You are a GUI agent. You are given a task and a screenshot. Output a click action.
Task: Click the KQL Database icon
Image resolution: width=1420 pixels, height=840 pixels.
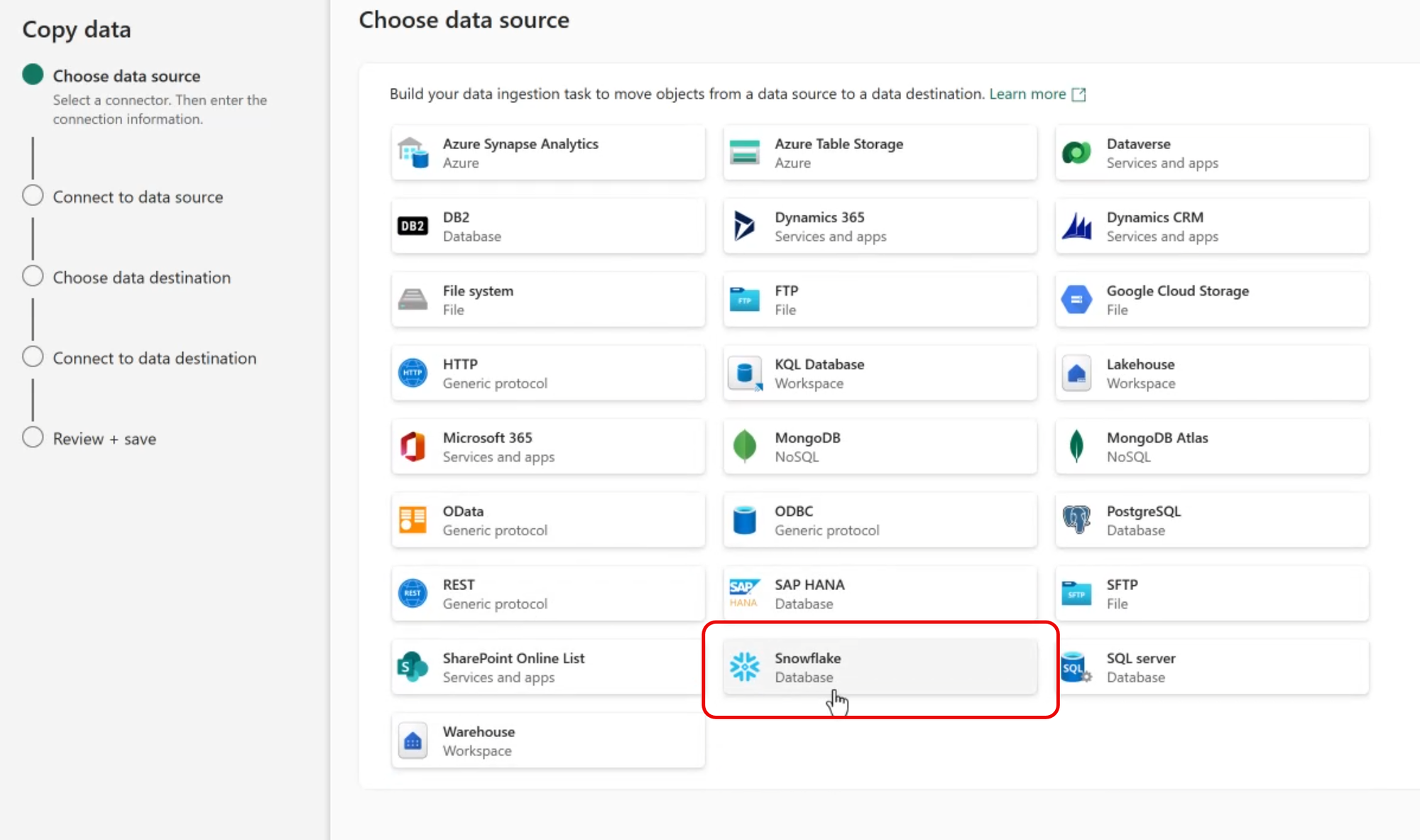click(745, 373)
